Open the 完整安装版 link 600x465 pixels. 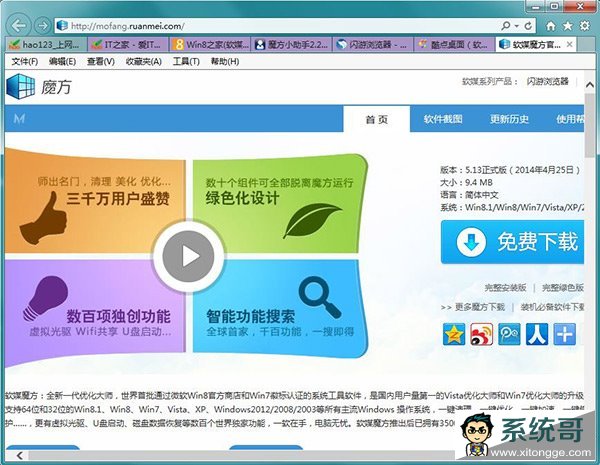505,287
